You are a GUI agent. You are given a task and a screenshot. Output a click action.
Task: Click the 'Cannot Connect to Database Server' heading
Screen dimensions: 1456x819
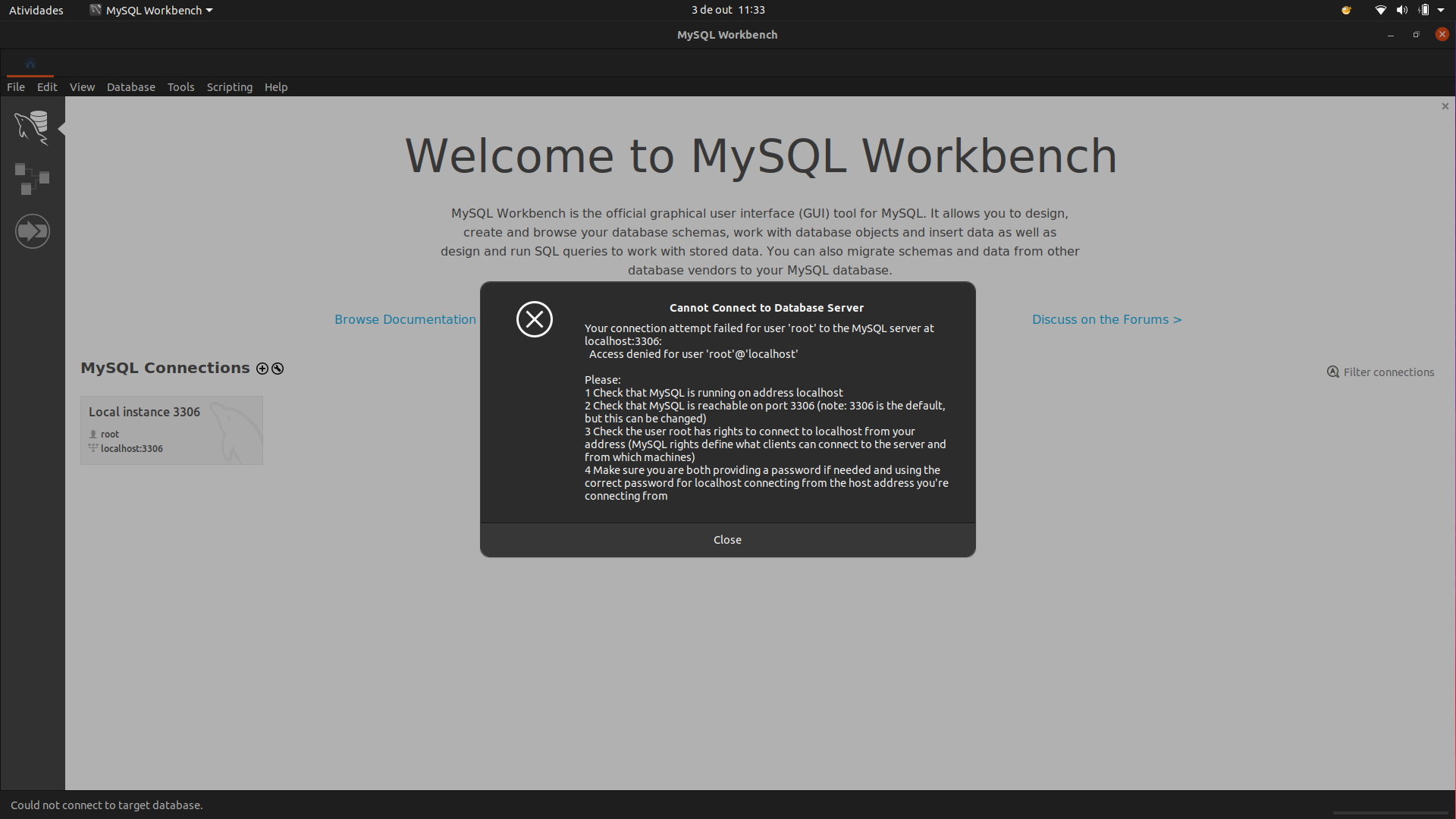coord(766,308)
